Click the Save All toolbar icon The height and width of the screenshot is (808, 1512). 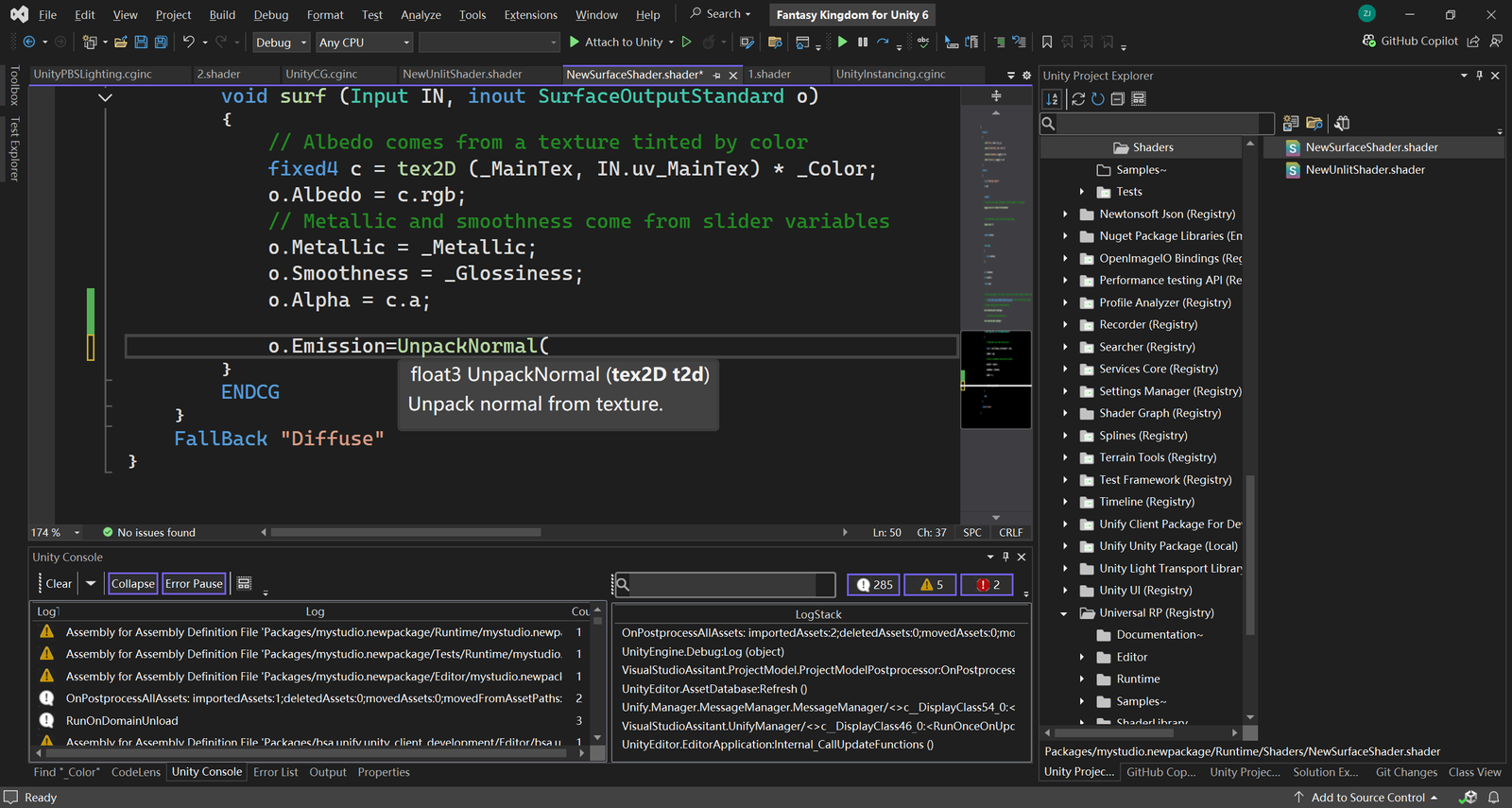click(161, 43)
